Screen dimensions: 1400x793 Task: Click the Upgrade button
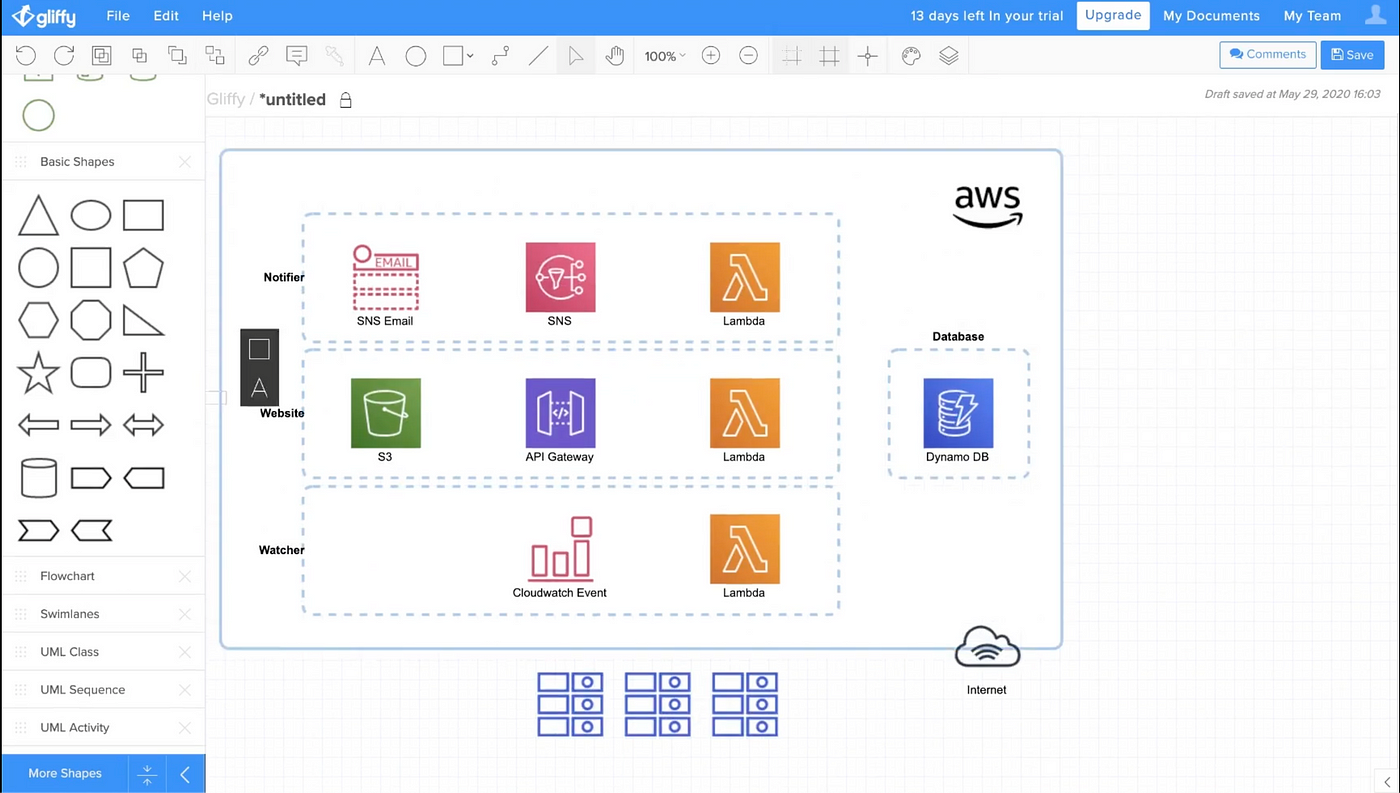[x=1113, y=15]
